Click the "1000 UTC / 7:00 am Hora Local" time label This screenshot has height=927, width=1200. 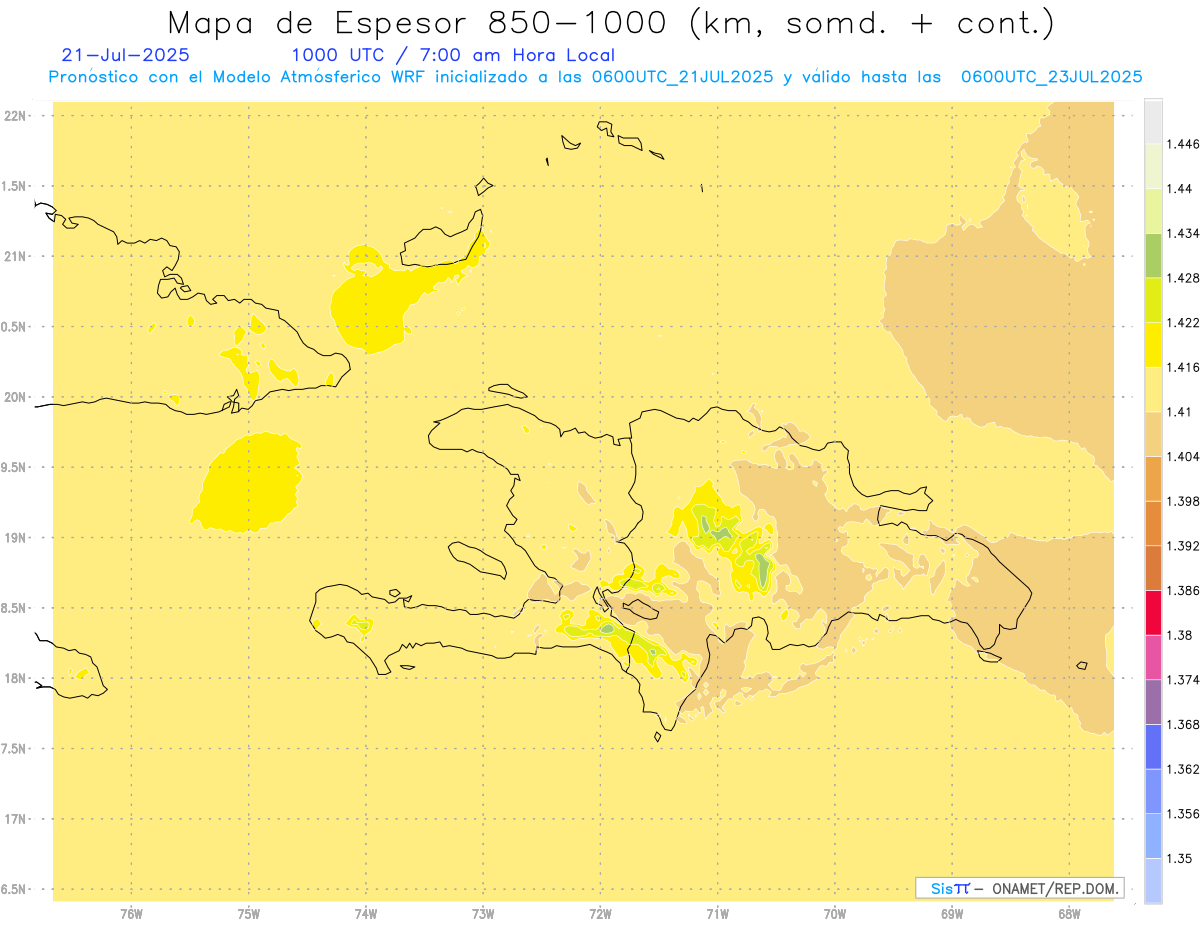[x=453, y=55]
